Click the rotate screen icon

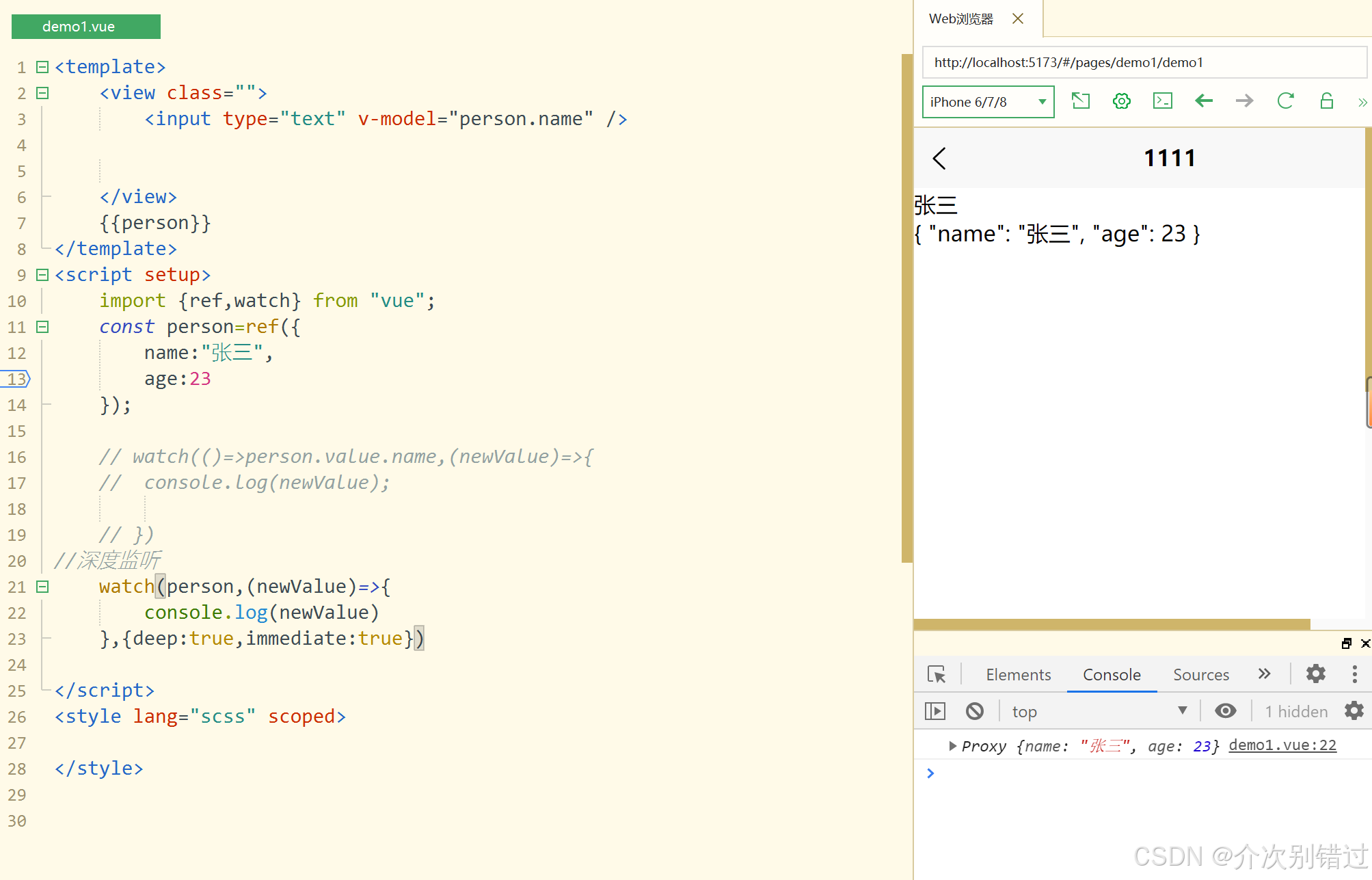[x=1081, y=101]
